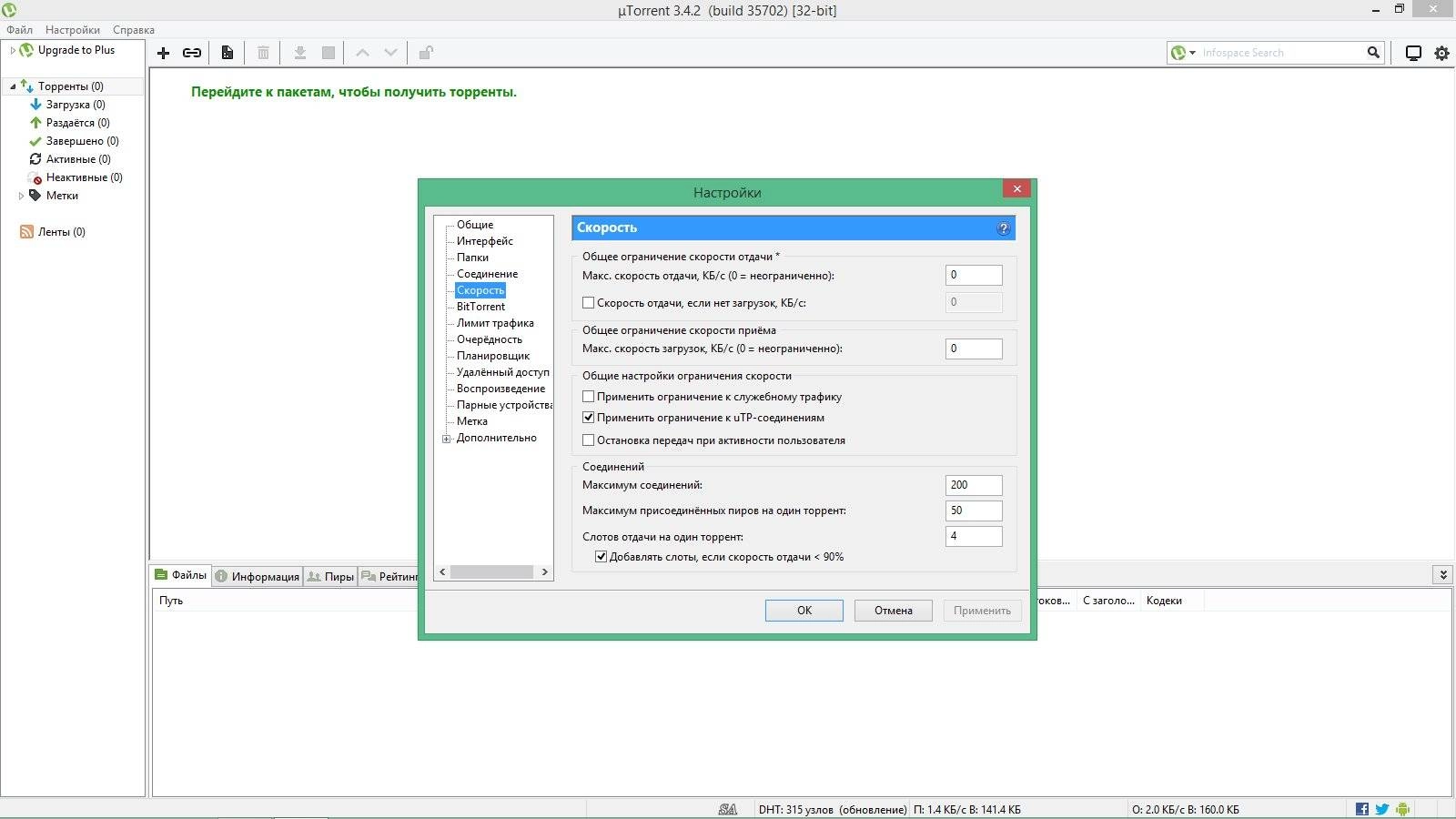Enable Скорость отдачи, если нет загрузок

click(588, 302)
